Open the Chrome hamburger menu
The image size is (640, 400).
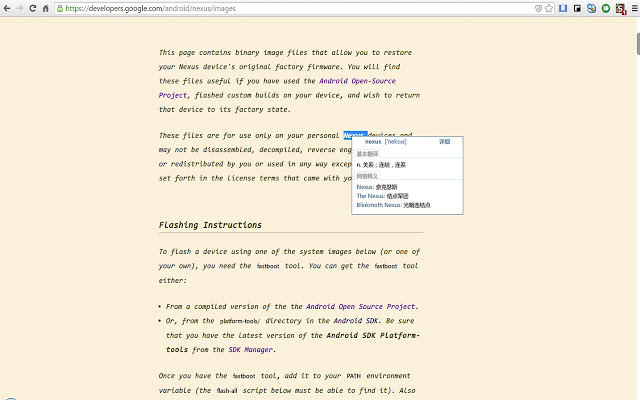(634, 8)
